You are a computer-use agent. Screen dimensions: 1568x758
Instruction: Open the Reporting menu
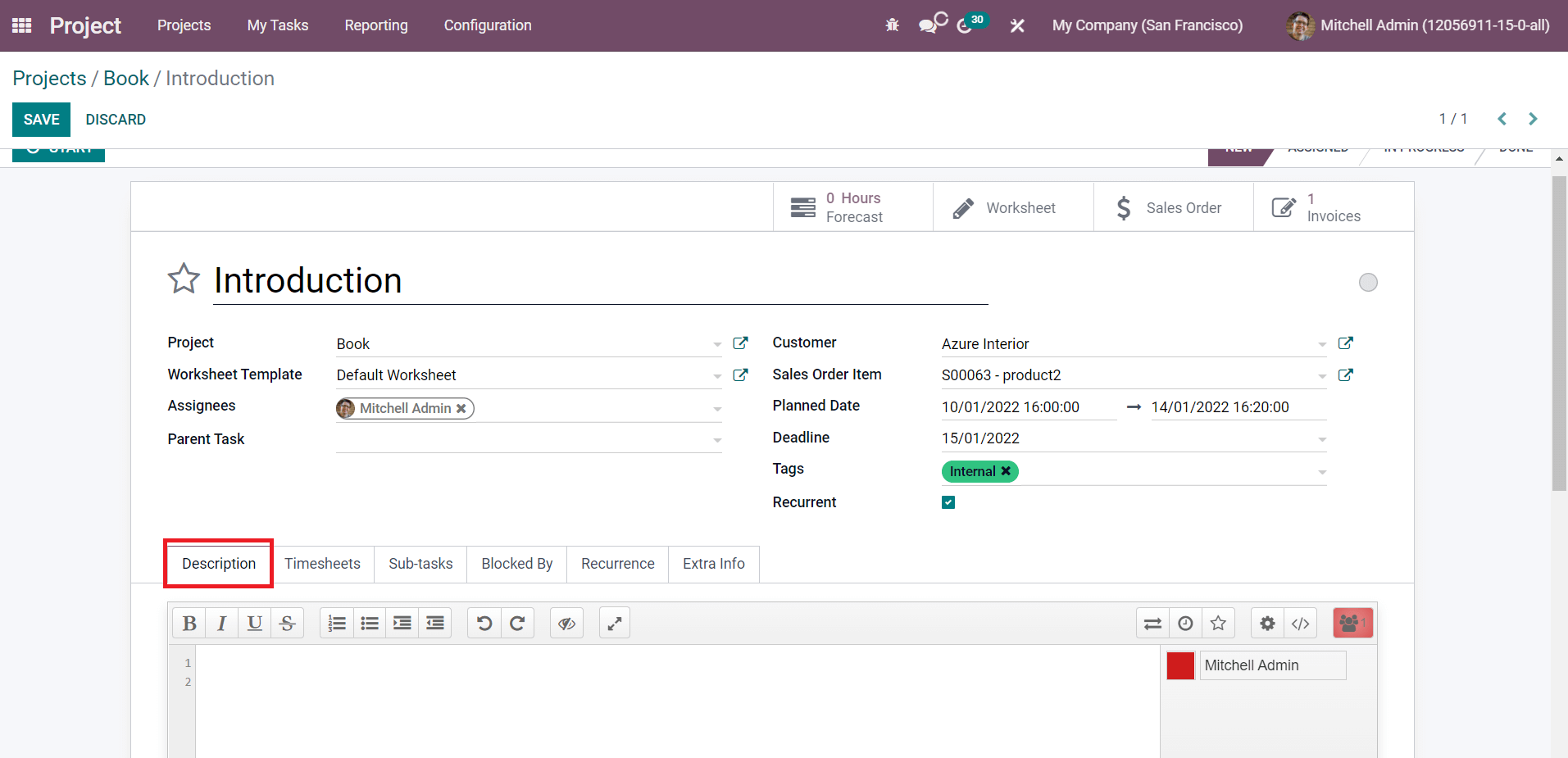376,25
